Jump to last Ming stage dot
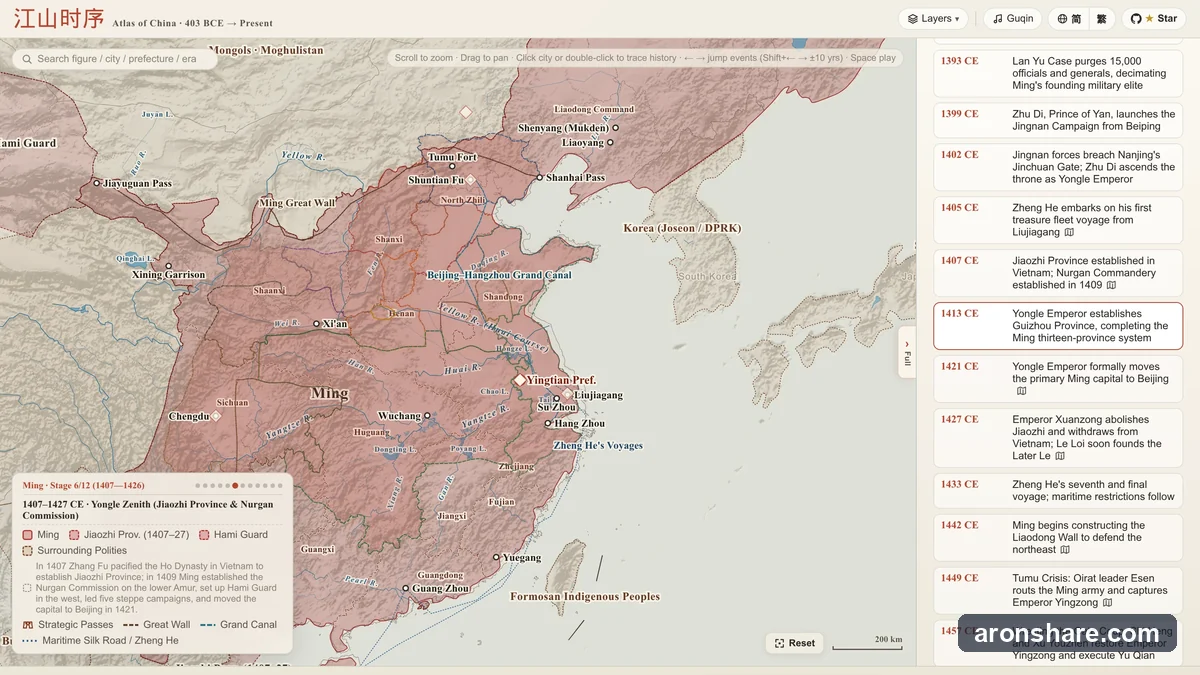Viewport: 1200px width, 675px height. [280, 486]
